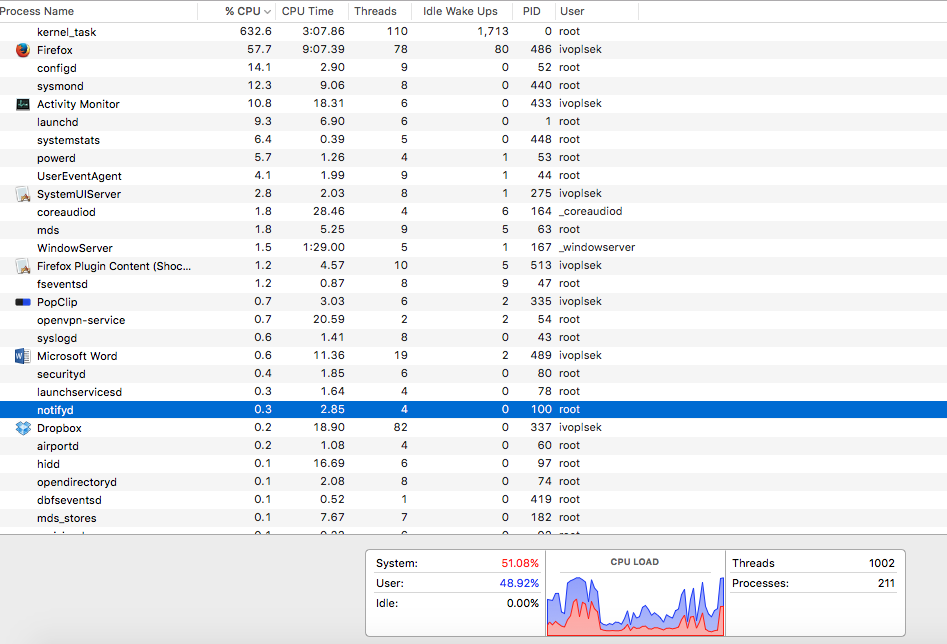Image resolution: width=947 pixels, height=644 pixels.
Task: Select the airportd process
Action: [58, 446]
